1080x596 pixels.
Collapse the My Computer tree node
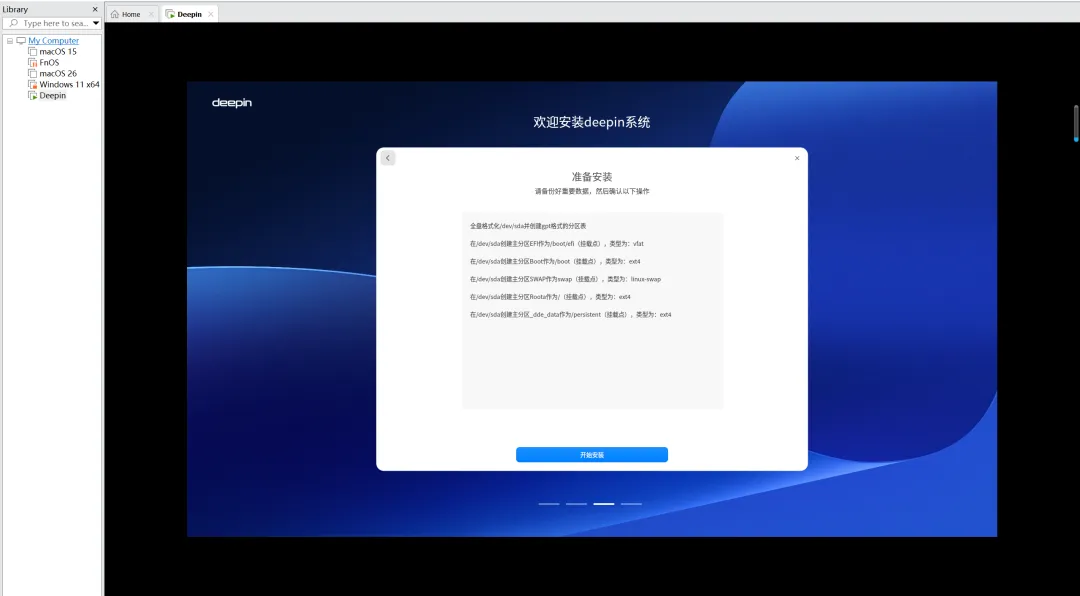point(10,41)
